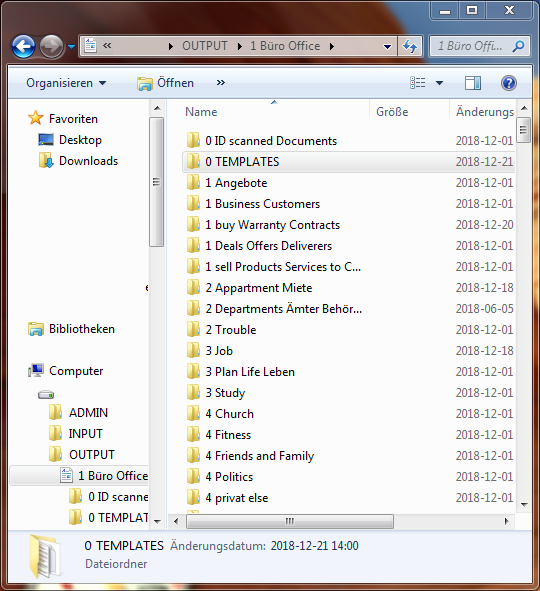Click OUTPUT in the address breadcrumb
This screenshot has height=591, width=540.
tap(205, 46)
